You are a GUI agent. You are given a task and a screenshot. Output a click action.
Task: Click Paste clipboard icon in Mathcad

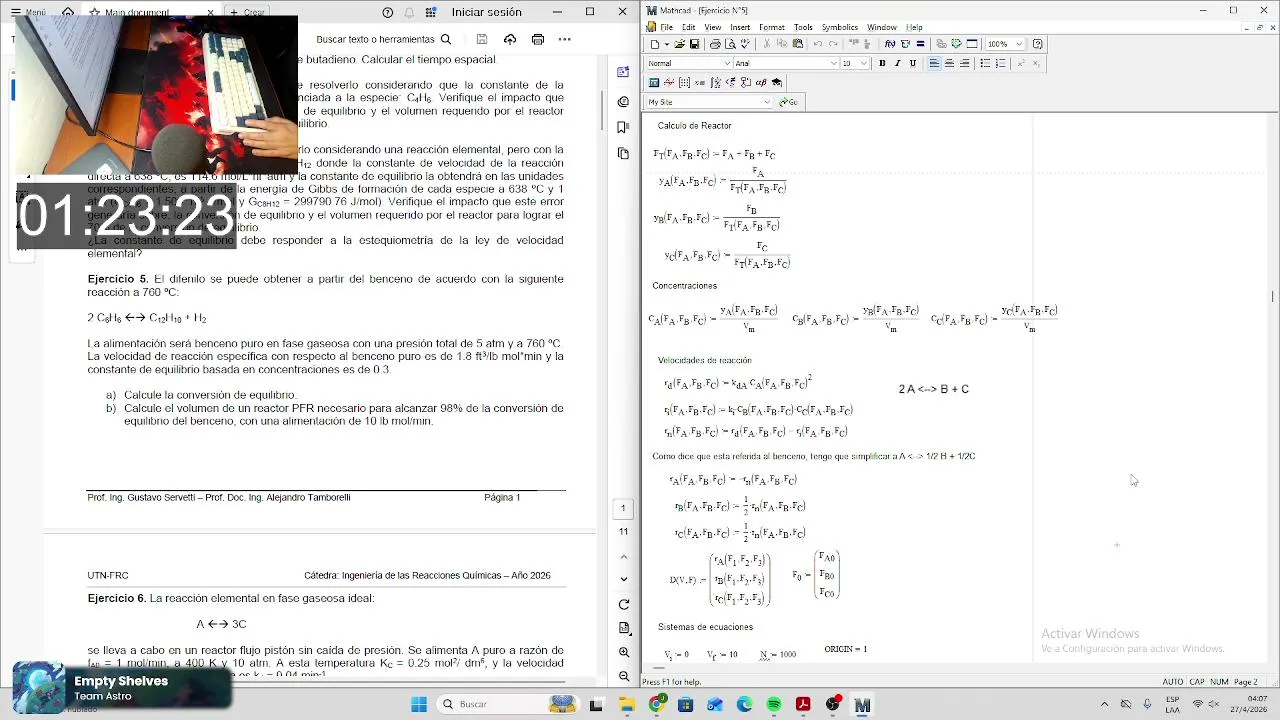(x=797, y=44)
